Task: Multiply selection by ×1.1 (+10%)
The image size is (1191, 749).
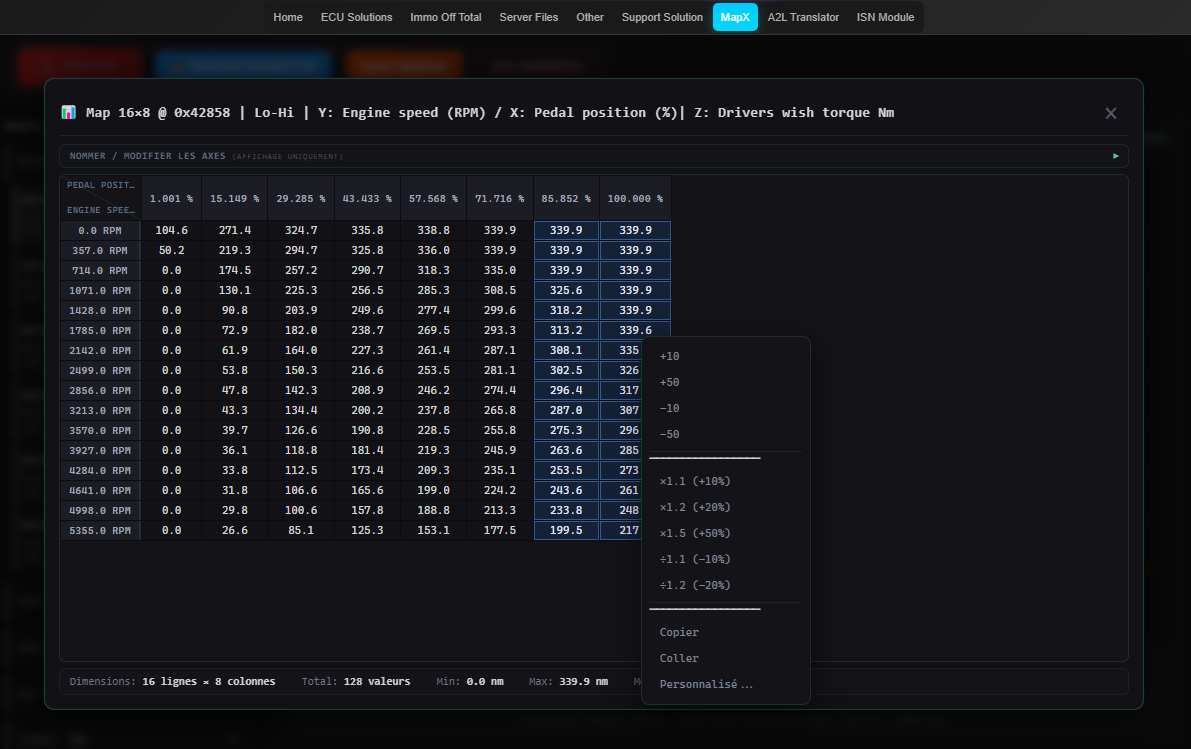Action: [725, 481]
